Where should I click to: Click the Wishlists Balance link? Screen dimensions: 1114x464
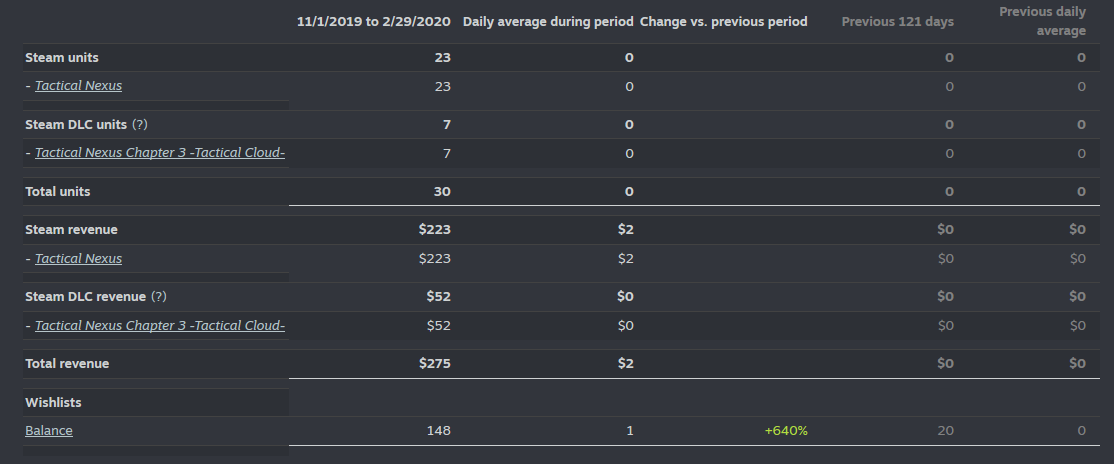coord(49,431)
